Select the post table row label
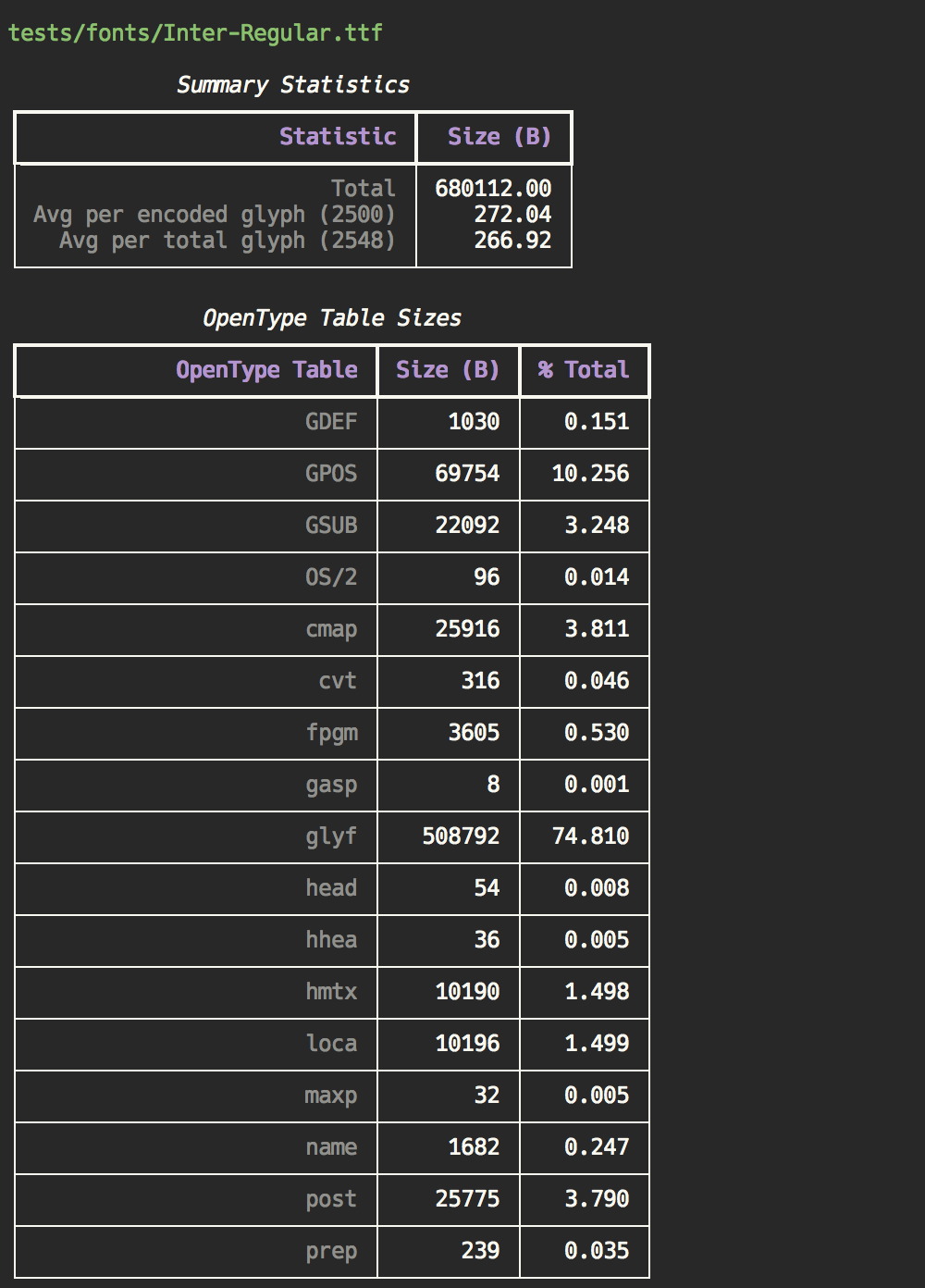 (330, 1199)
